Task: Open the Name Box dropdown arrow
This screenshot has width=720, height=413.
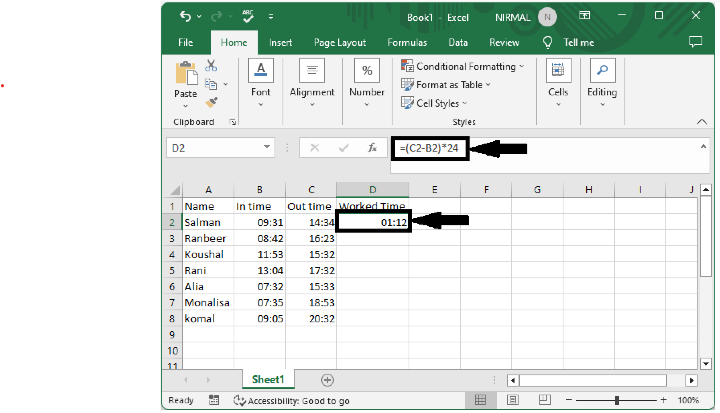Action: pos(267,147)
